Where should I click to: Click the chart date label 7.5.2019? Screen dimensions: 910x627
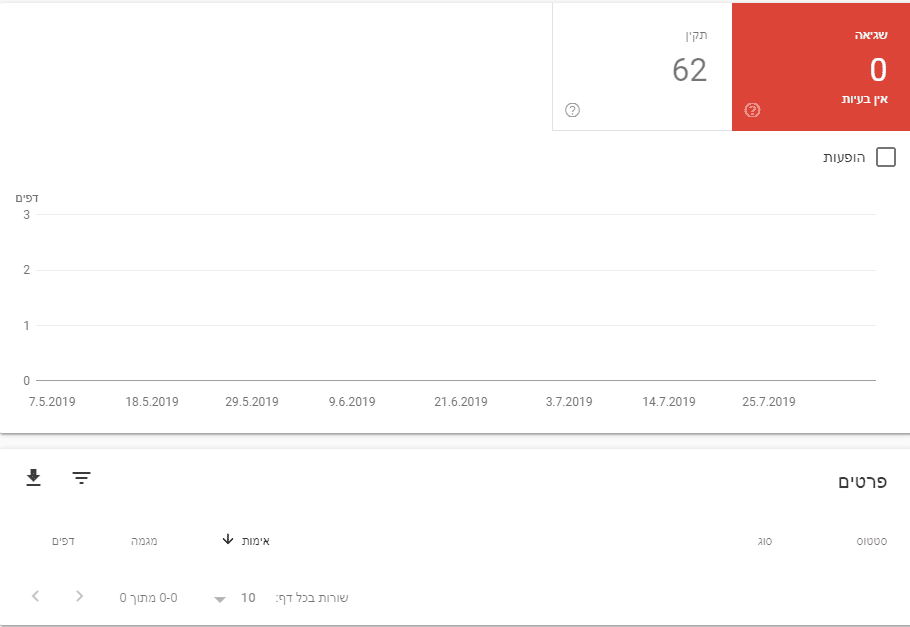[x=52, y=402]
